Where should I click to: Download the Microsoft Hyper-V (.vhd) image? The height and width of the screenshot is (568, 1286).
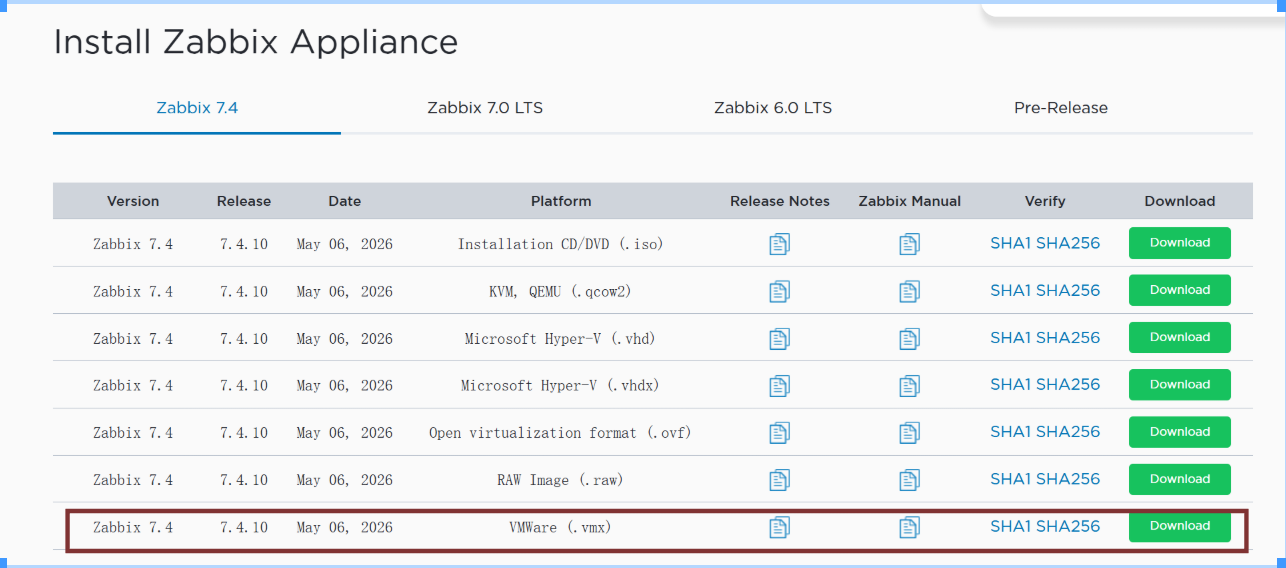tap(1180, 337)
